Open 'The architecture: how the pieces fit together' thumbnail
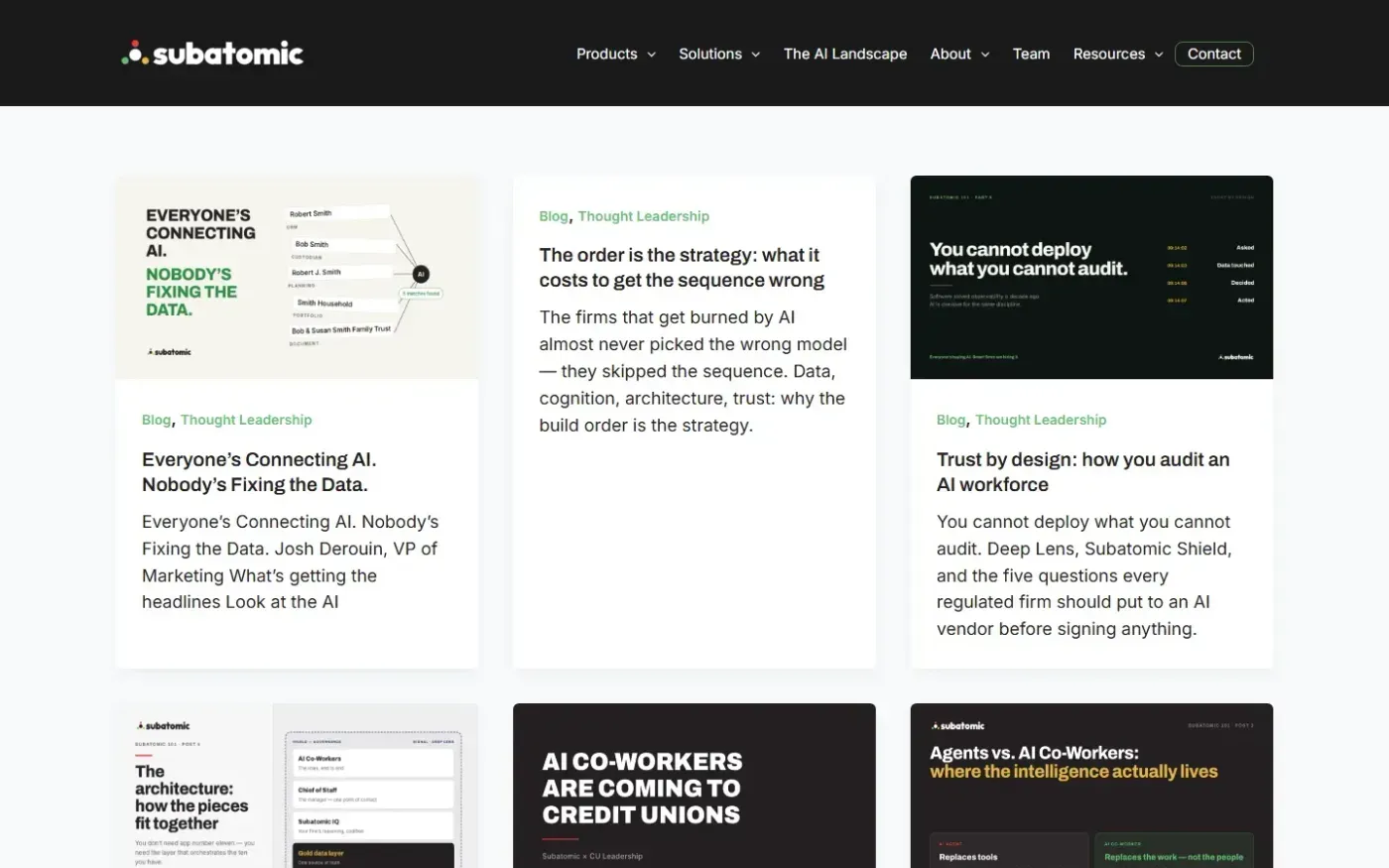The width and height of the screenshot is (1389, 868). coord(297,786)
